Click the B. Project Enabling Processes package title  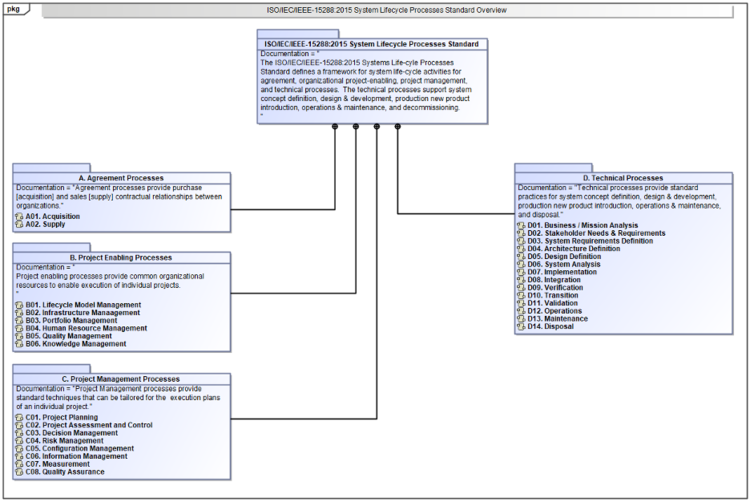pos(121,258)
